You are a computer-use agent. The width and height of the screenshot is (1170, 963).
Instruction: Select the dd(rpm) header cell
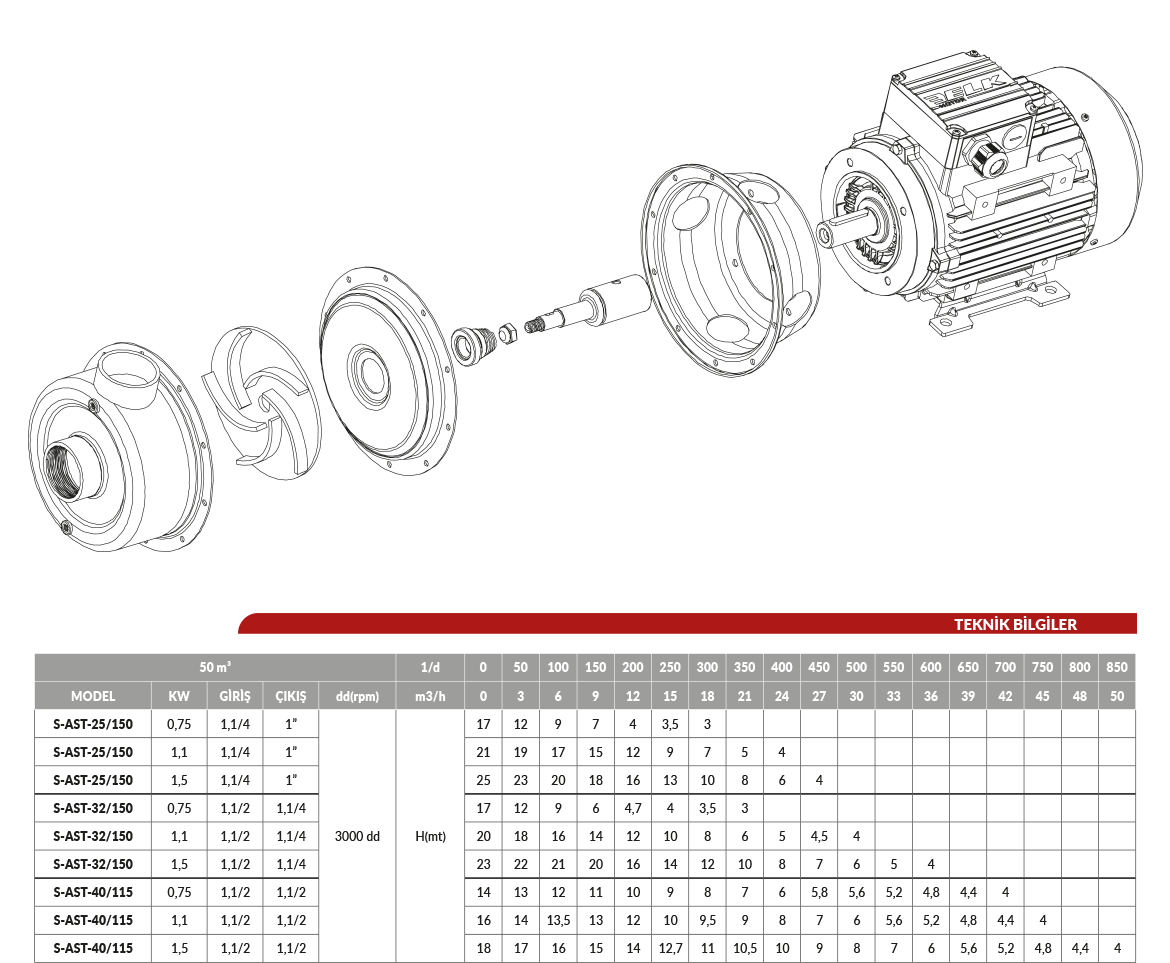[357, 696]
